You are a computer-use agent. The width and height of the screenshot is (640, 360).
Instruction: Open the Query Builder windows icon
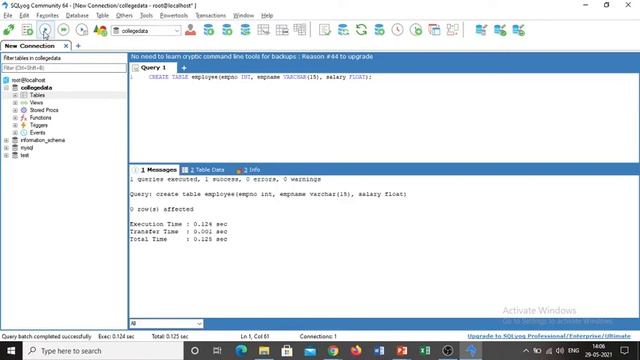[x=434, y=30]
